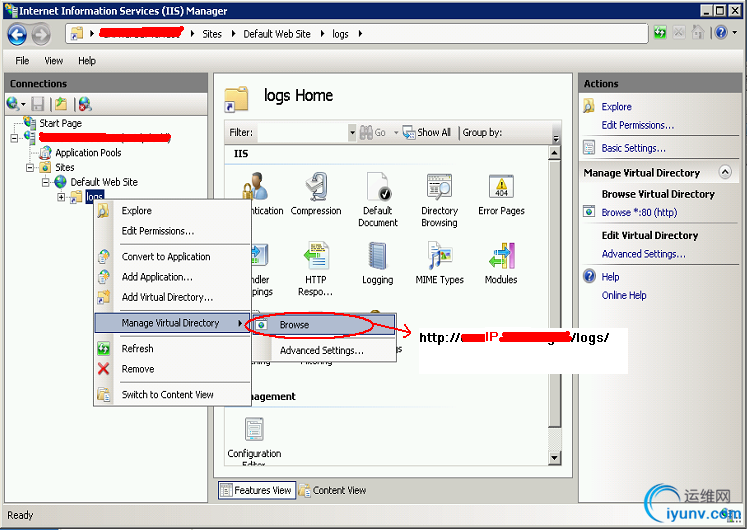Click Advanced Settings in the submenu
This screenshot has height=530, width=747.
click(324, 350)
